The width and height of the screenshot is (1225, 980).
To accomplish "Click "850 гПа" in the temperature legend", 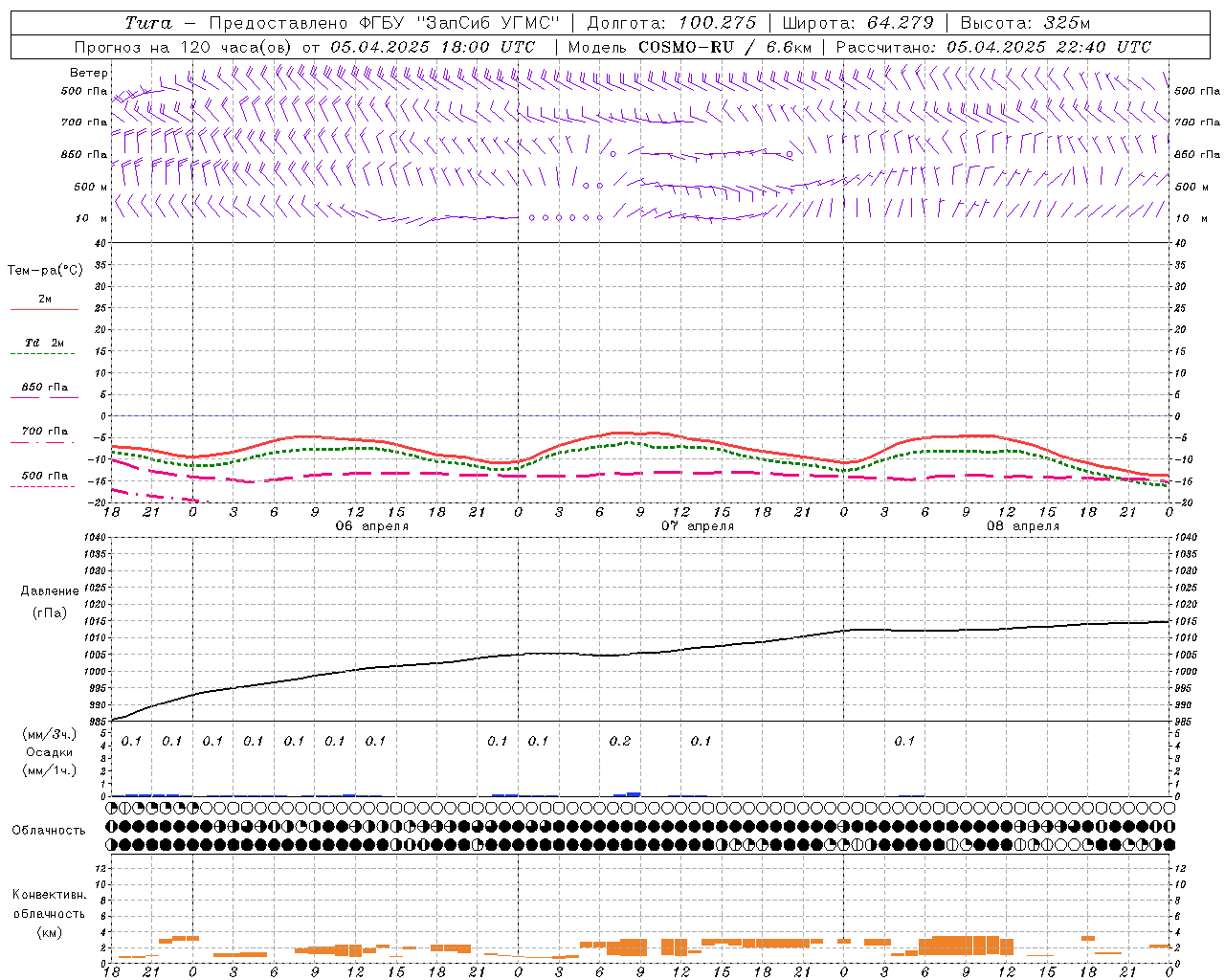I will click(x=45, y=388).
